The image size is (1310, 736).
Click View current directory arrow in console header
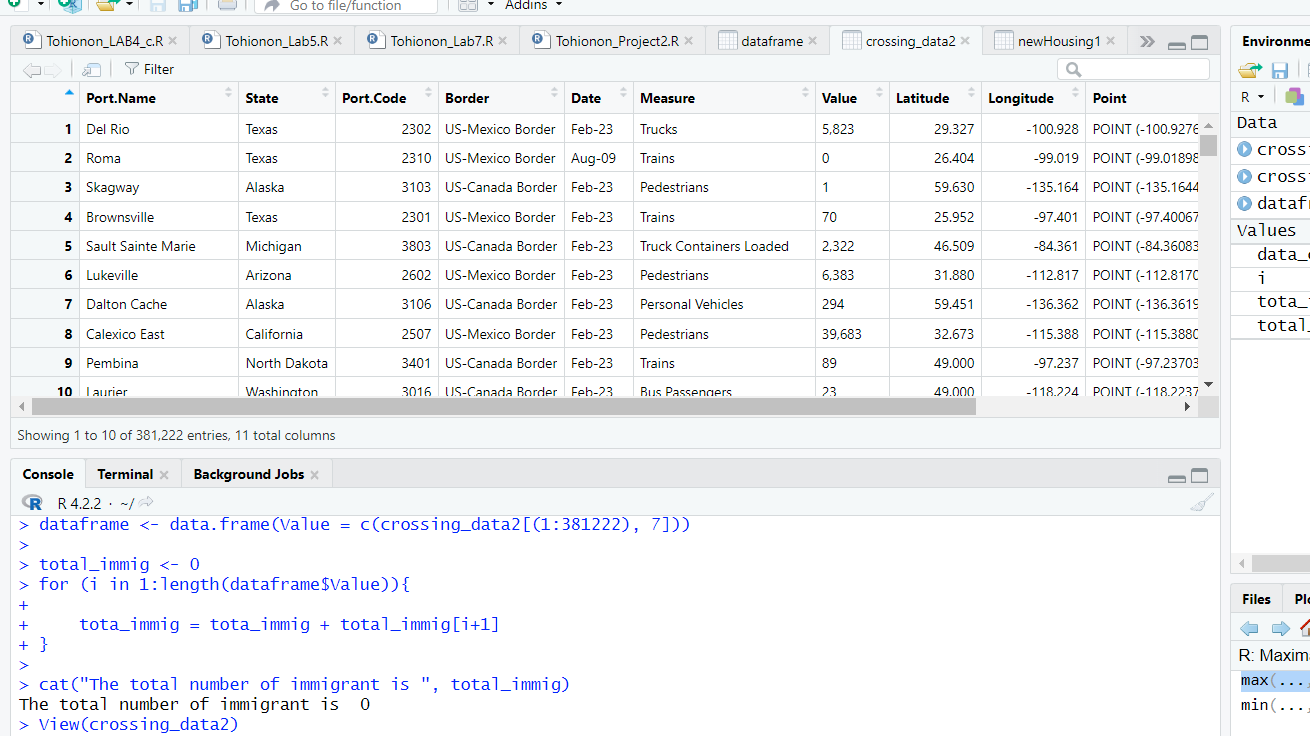point(146,503)
